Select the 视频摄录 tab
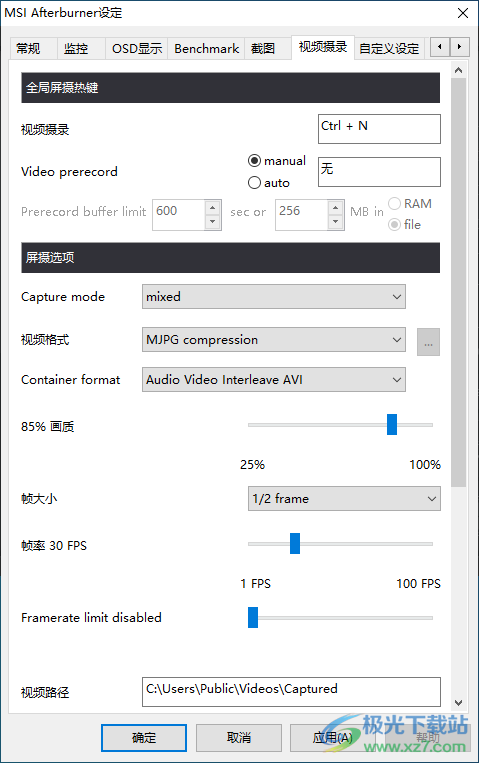 (323, 47)
